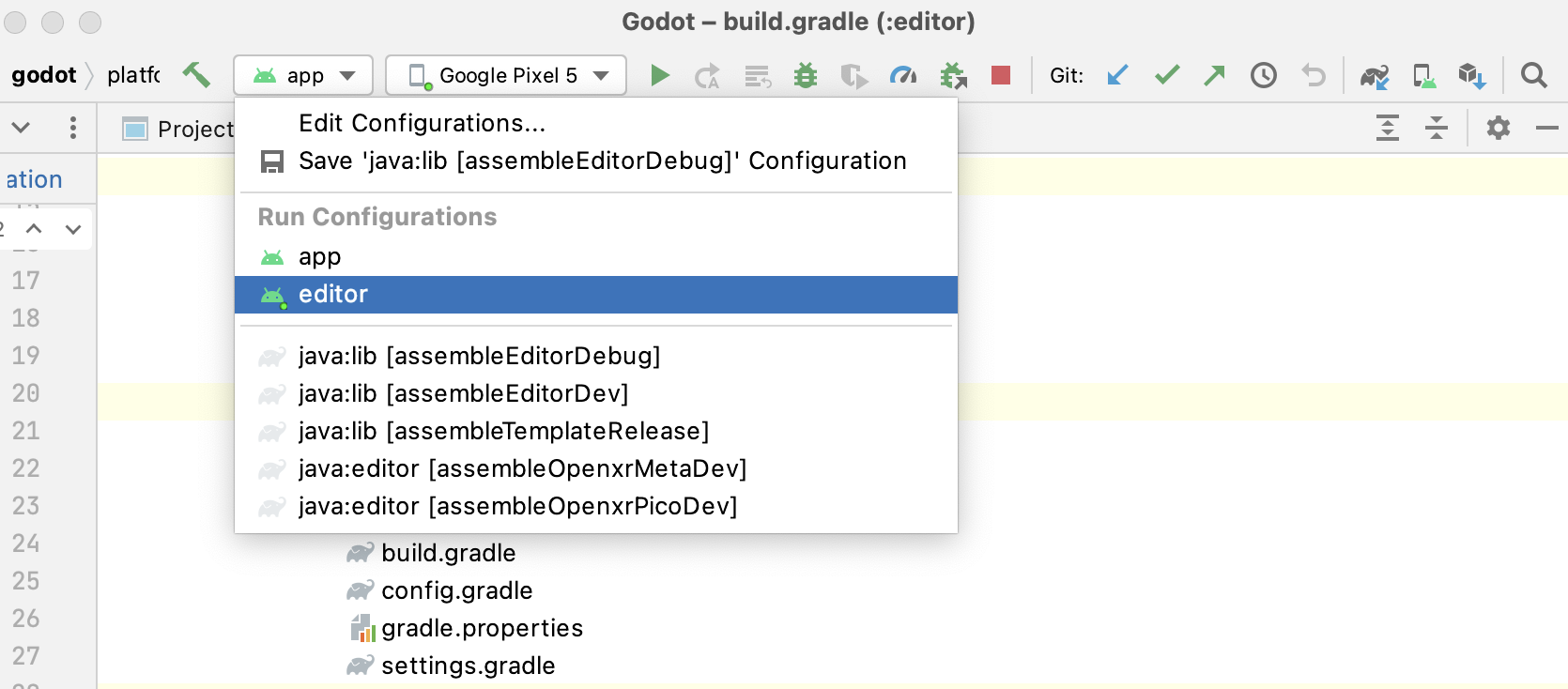Start debugging with the Debug icon
This screenshot has width=1568, height=689.
pos(805,75)
